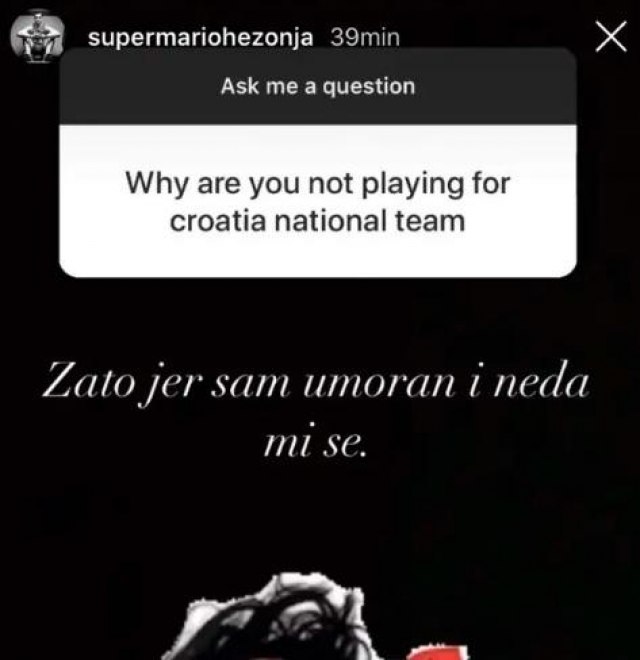Open the supermariohezonja profile avatar
Screen dimensions: 640x660
pyautogui.click(x=37, y=38)
